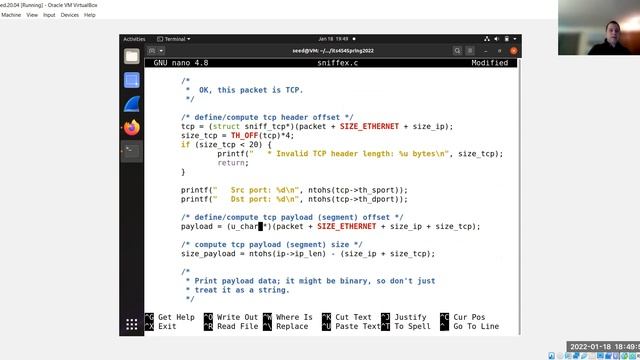Click the ^X Exit shortcut
The height and width of the screenshot is (360, 640).
pyautogui.click(x=161, y=326)
